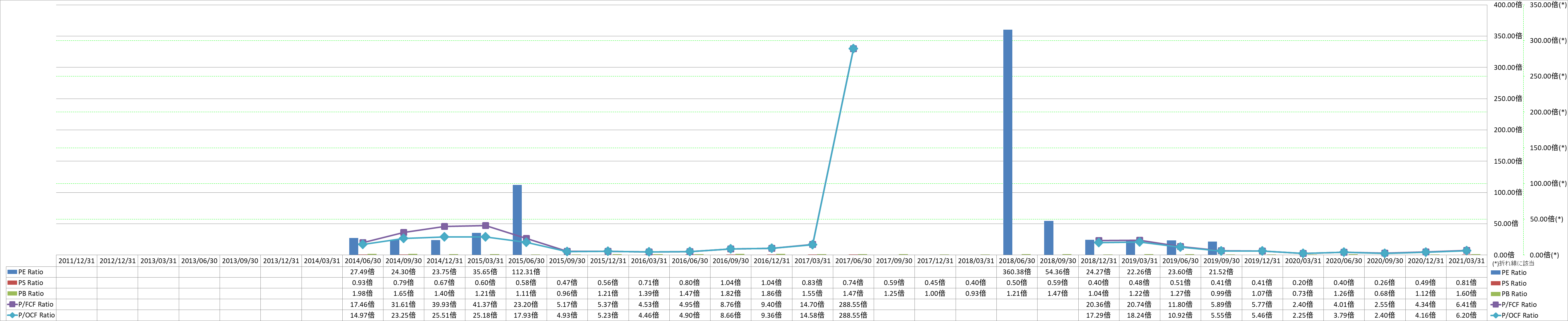Click the 'P/FCF Ratio' row label in the data table
This screenshot has height=321, width=1568.
point(36,305)
